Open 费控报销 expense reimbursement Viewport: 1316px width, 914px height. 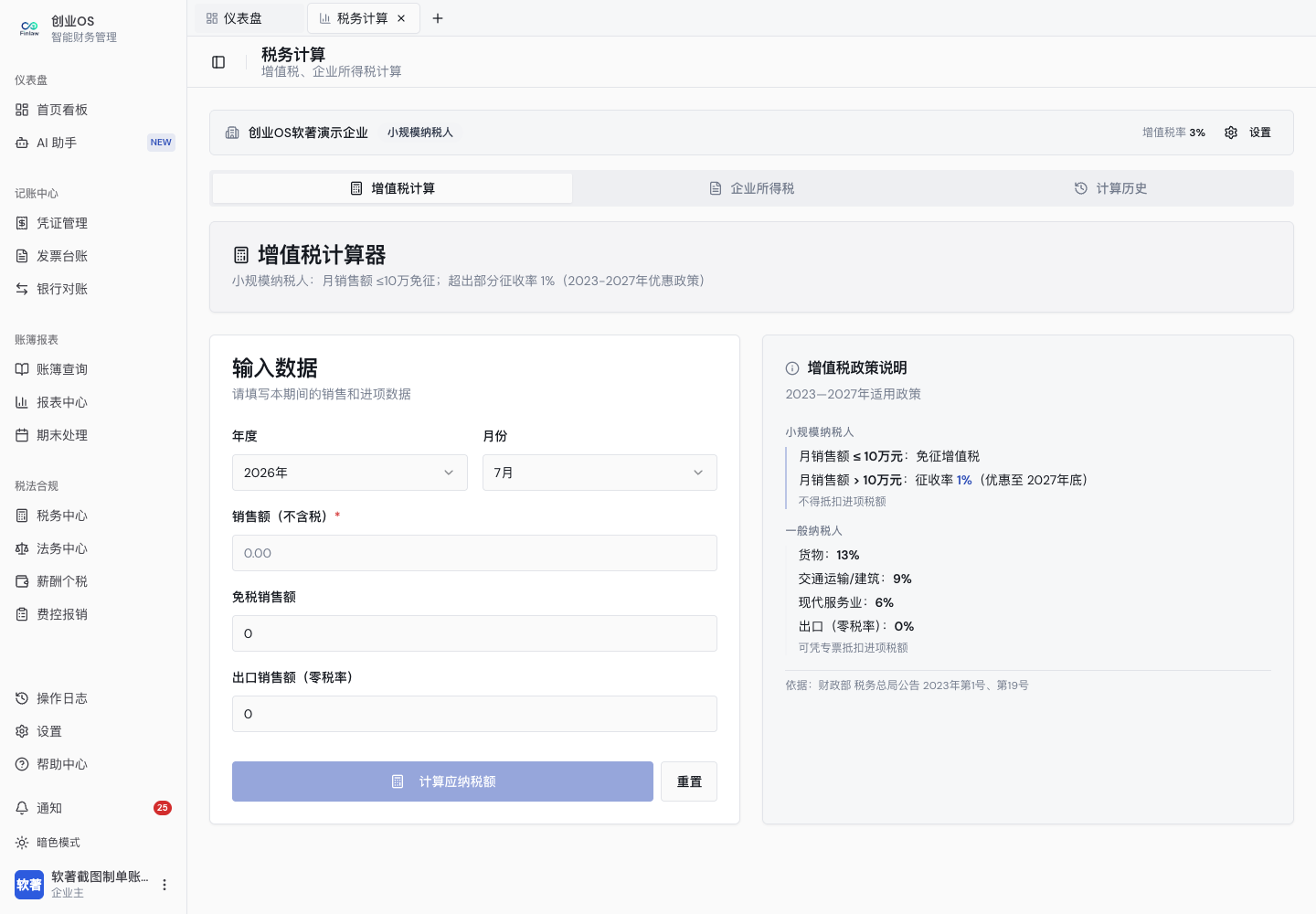pos(92,614)
